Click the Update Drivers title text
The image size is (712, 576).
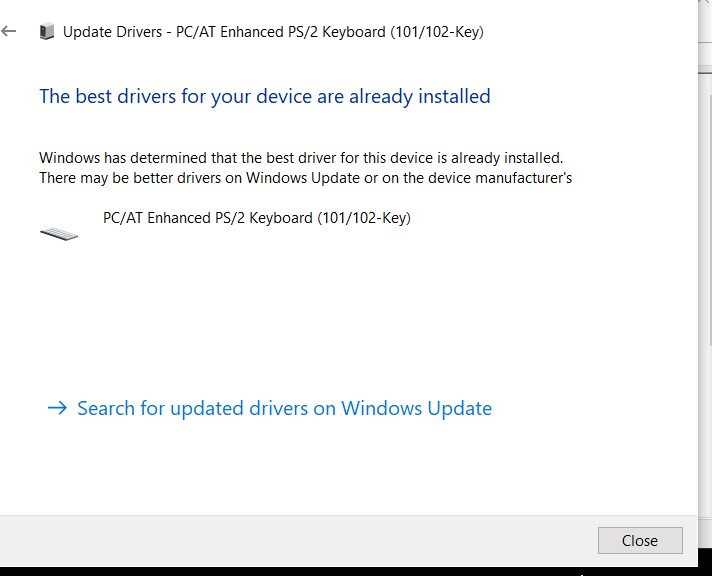click(273, 32)
